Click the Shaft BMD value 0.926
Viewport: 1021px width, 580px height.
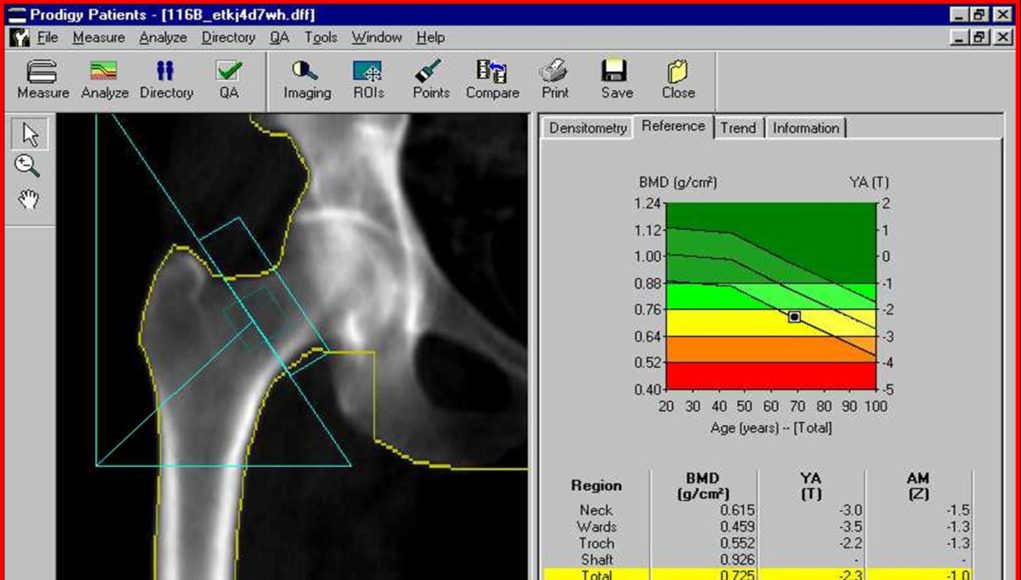(x=737, y=560)
